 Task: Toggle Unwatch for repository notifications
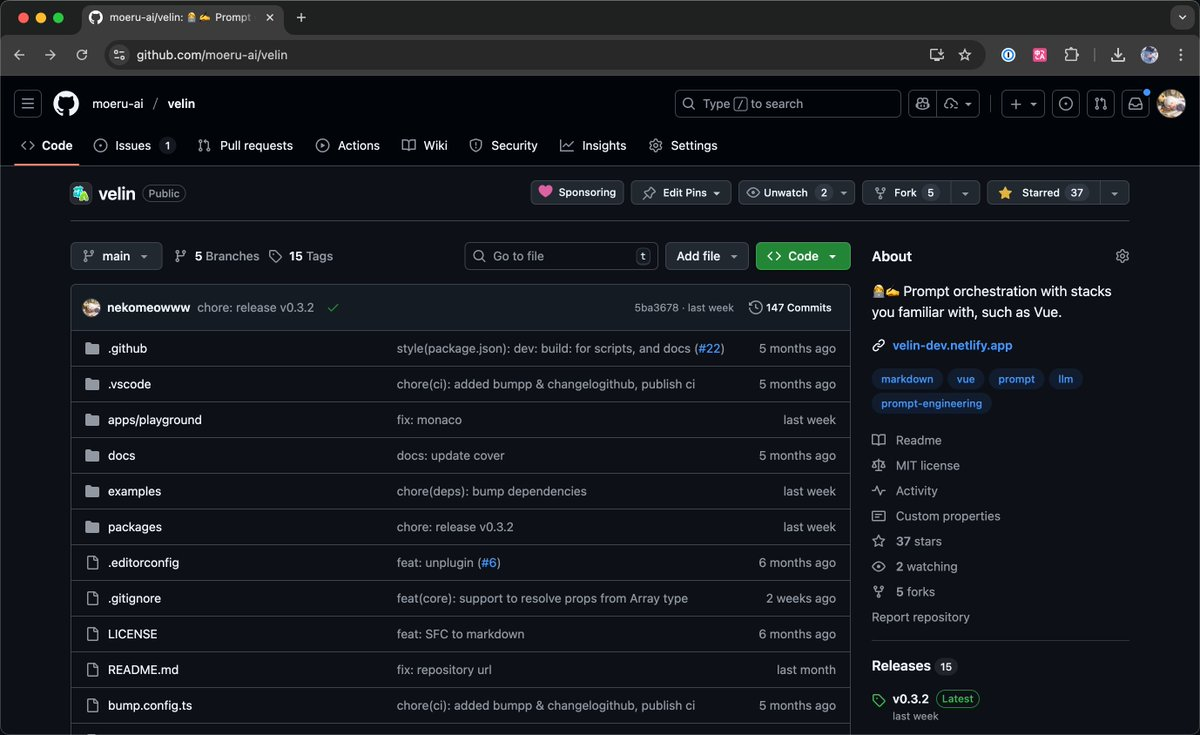785,193
